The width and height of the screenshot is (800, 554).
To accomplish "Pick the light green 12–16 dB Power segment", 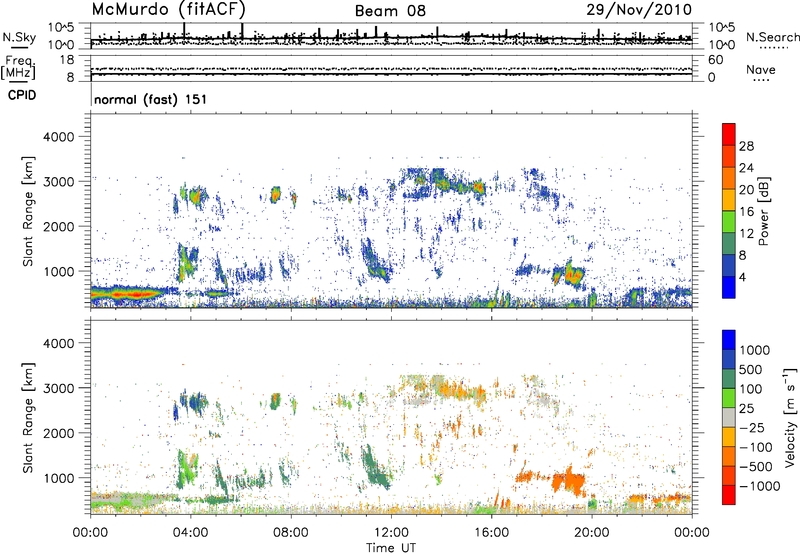I will click(729, 222).
